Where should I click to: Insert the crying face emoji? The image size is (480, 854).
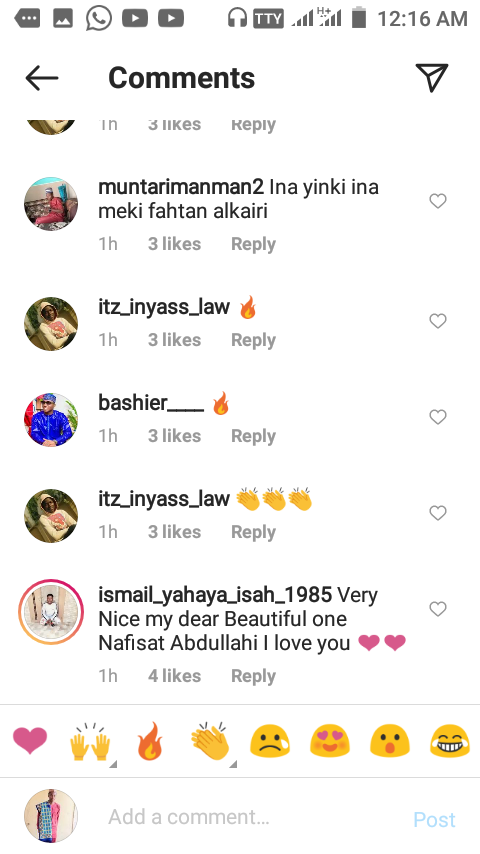tap(270, 741)
